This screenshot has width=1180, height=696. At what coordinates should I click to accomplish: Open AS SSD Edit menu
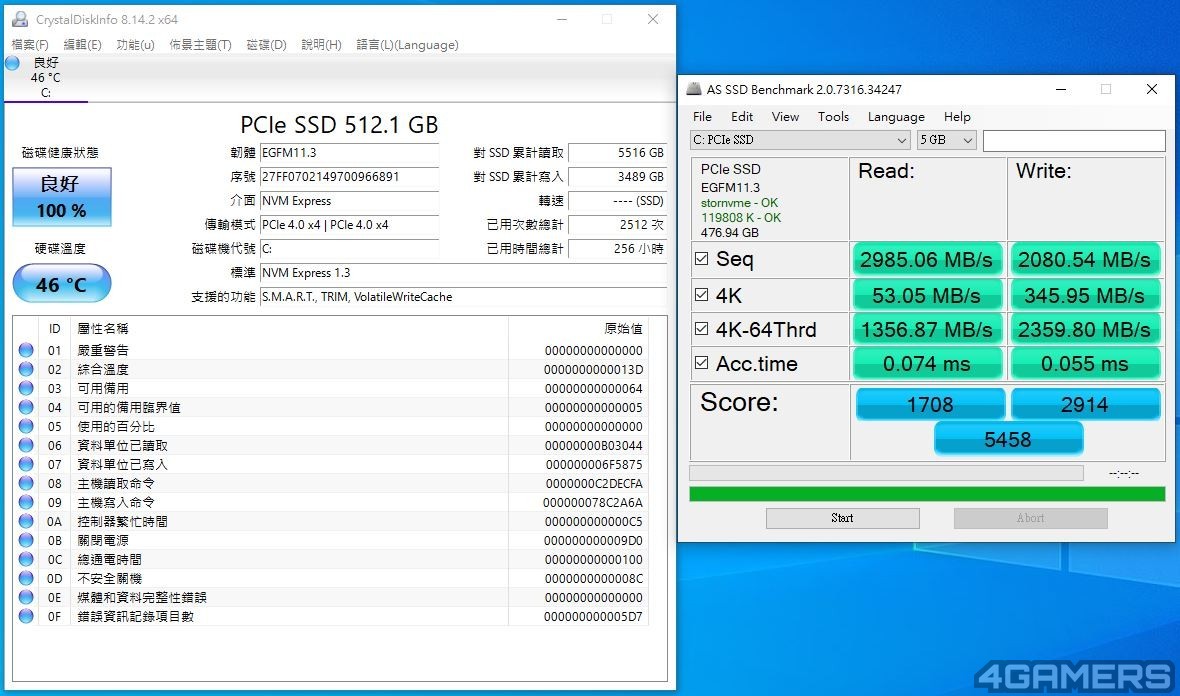(x=742, y=117)
